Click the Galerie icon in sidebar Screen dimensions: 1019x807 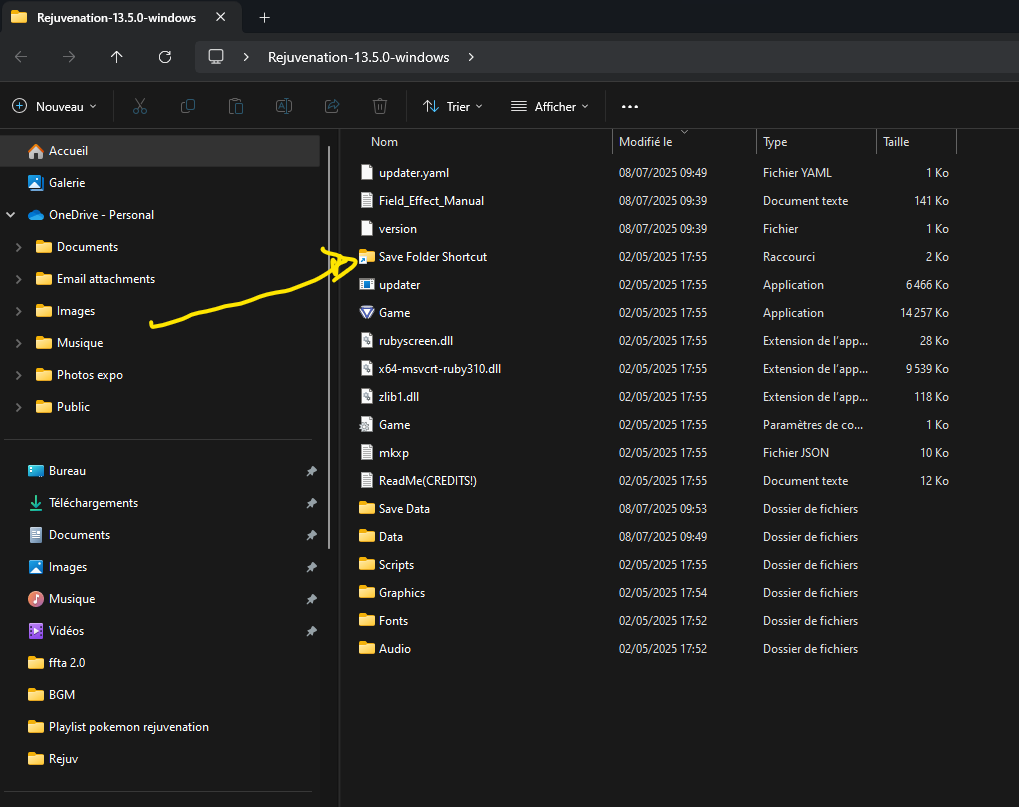click(x=36, y=183)
